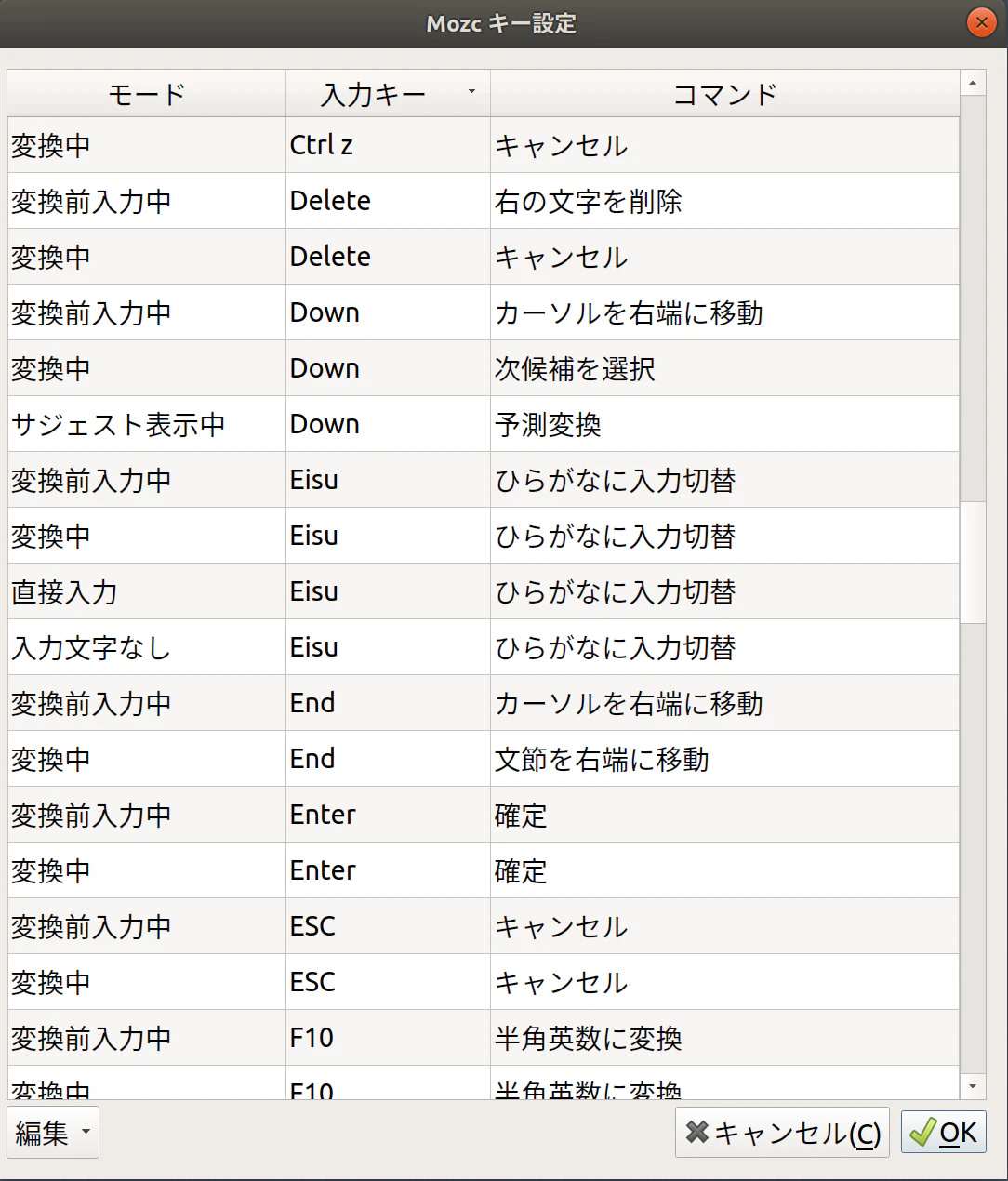
Task: Select ひらがなに入力切替 in 入力文字なし row
Action: click(x=724, y=647)
